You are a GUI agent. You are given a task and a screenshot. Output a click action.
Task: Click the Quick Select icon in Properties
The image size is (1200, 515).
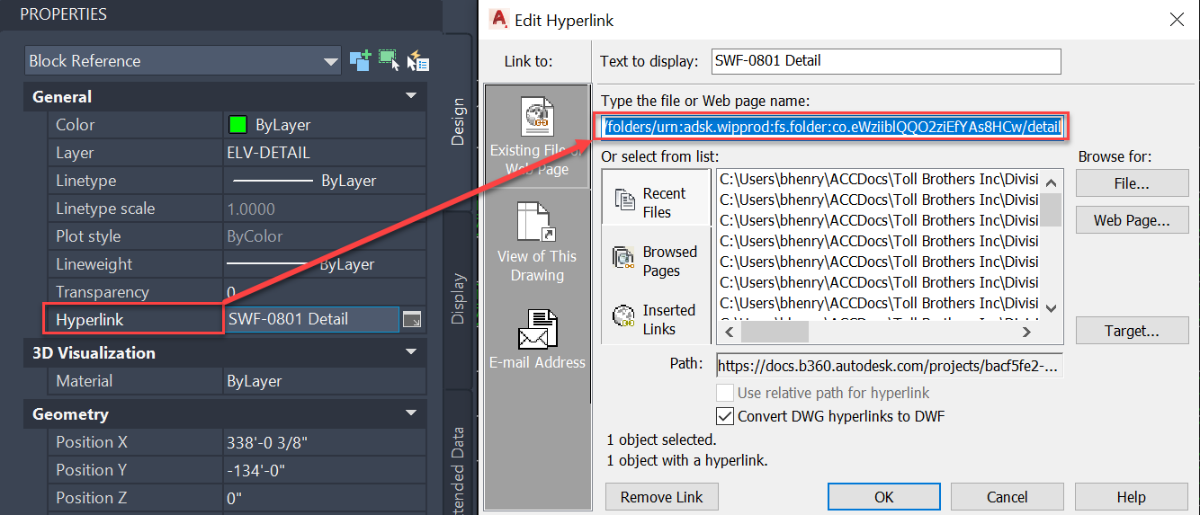(x=417, y=61)
